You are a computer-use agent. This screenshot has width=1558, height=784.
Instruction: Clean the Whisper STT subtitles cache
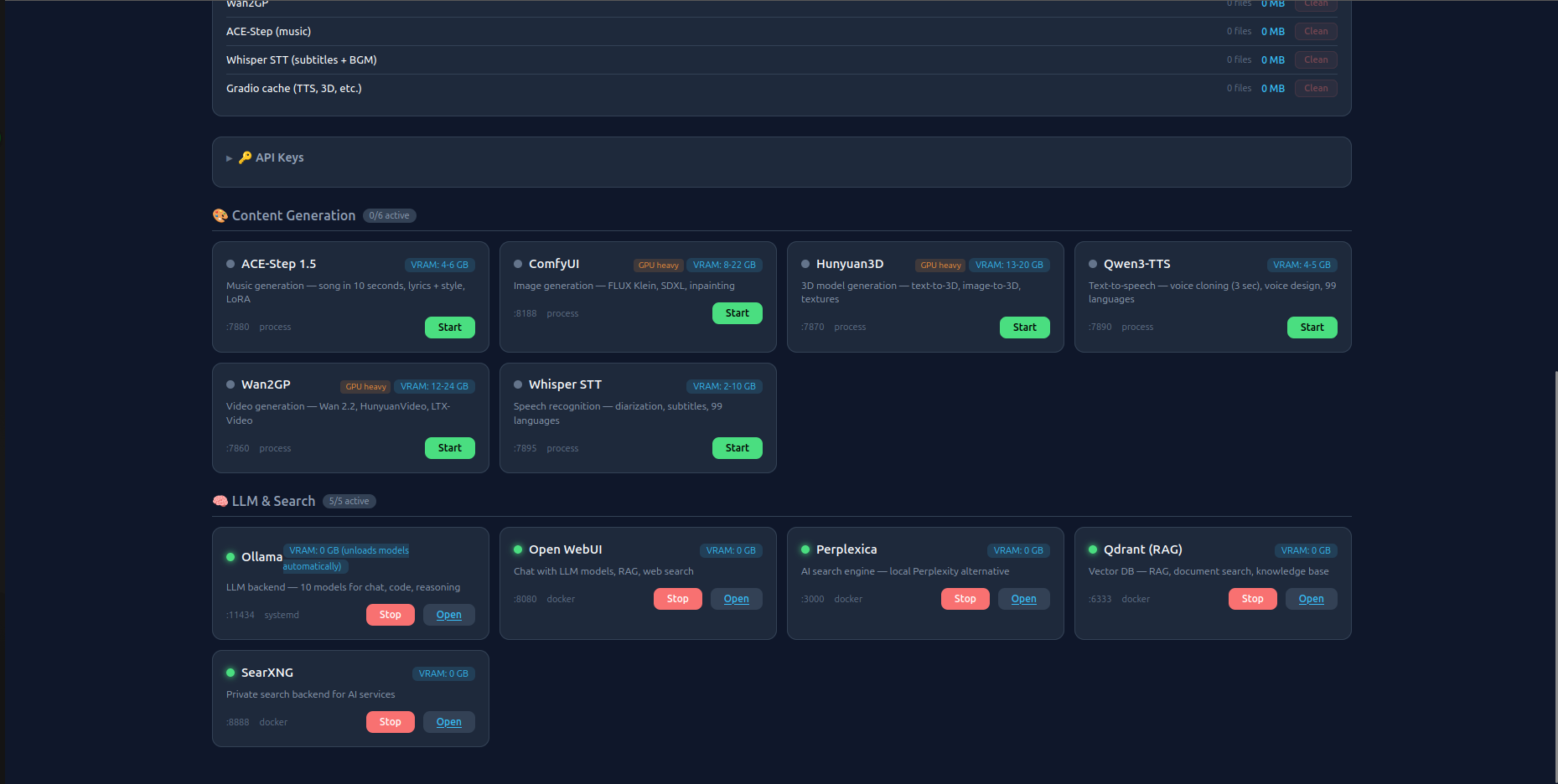pos(1316,60)
